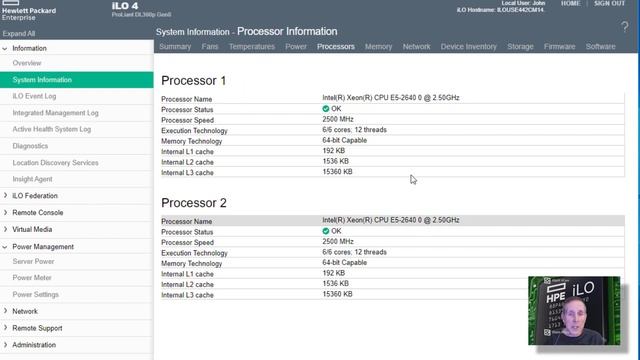Open the Firmware tab
640x360 pixels.
point(560,47)
